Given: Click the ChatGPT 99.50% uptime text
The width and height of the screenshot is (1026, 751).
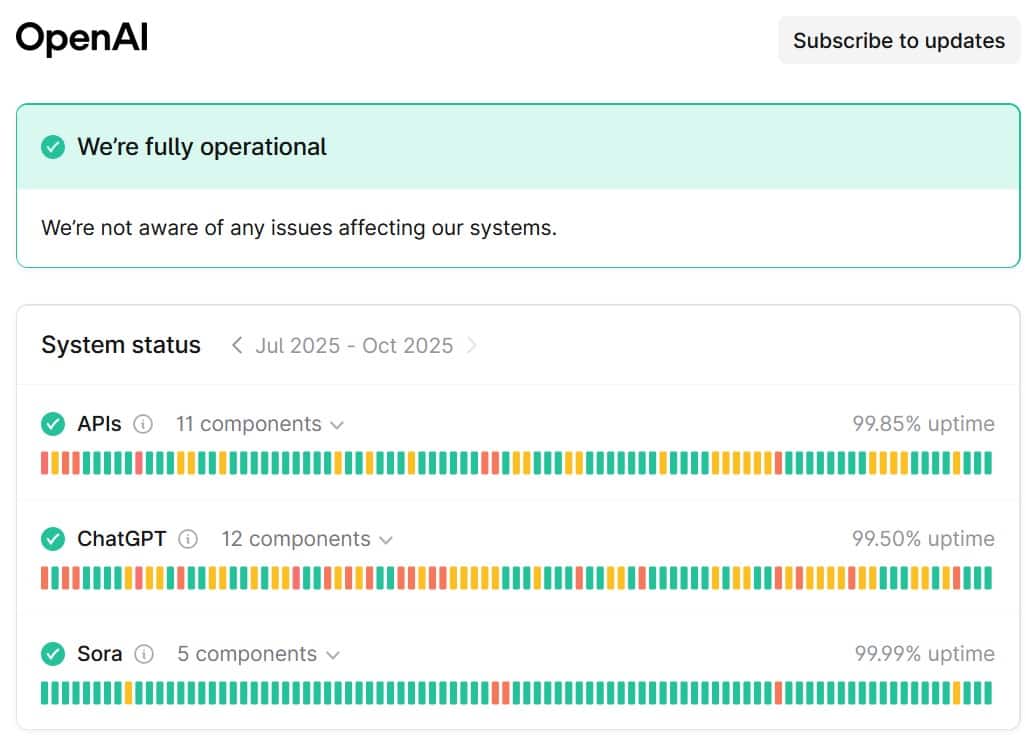Looking at the screenshot, I should (x=923, y=539).
